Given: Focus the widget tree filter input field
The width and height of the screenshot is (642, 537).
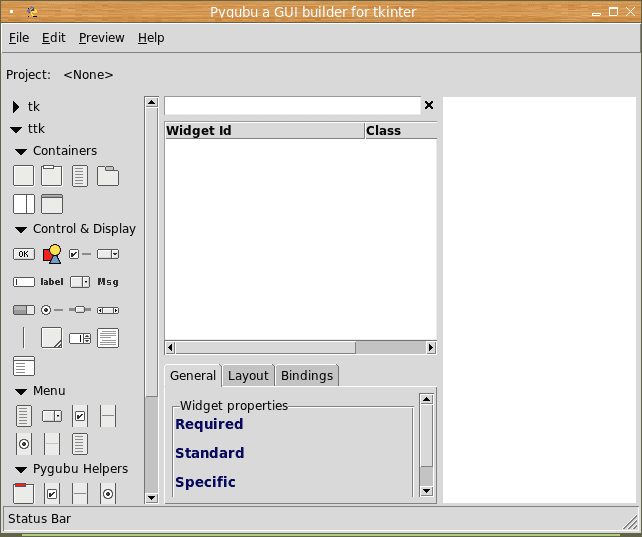Looking at the screenshot, I should tap(292, 106).
